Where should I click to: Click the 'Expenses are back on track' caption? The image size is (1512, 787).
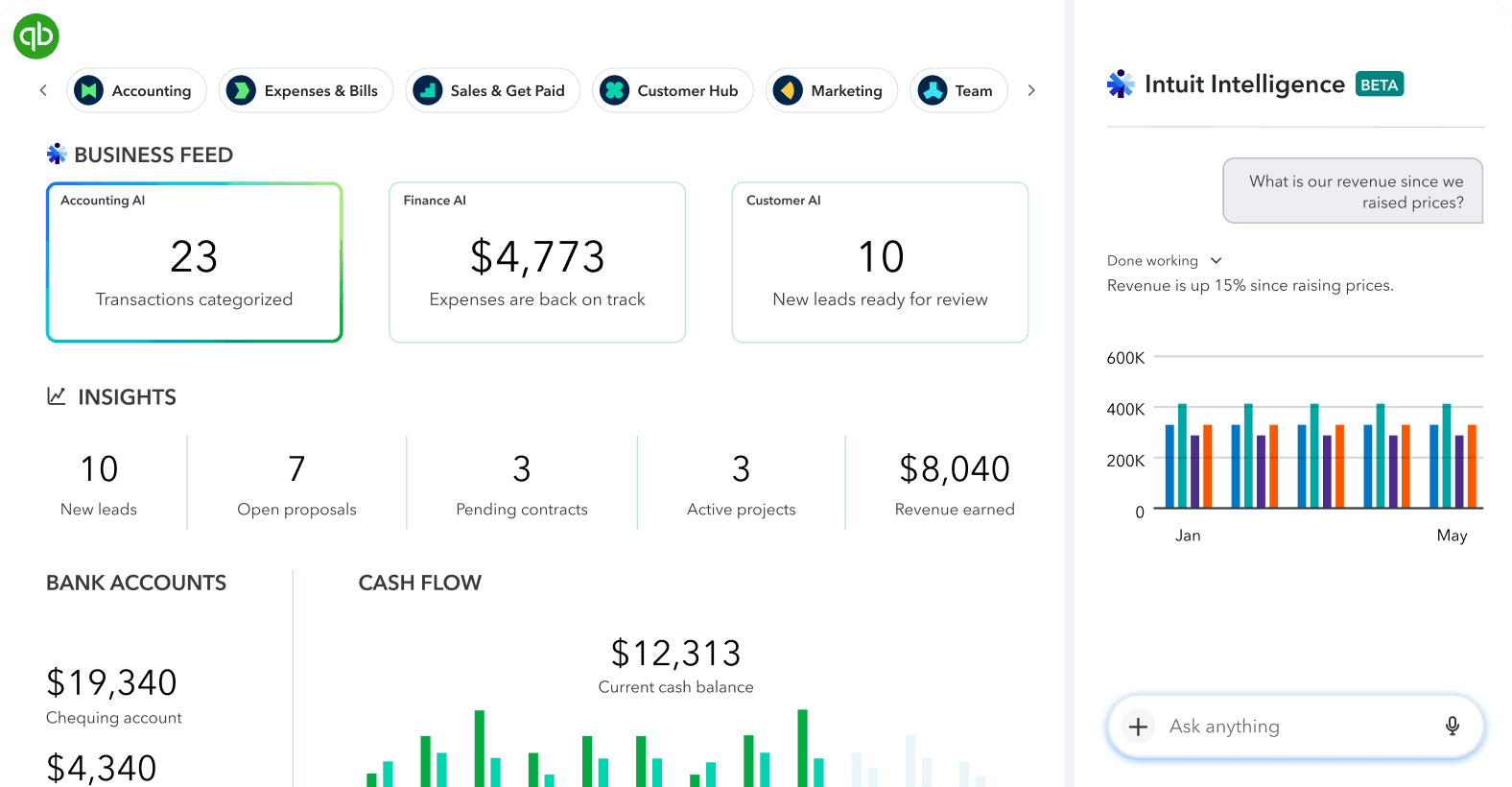pos(537,299)
